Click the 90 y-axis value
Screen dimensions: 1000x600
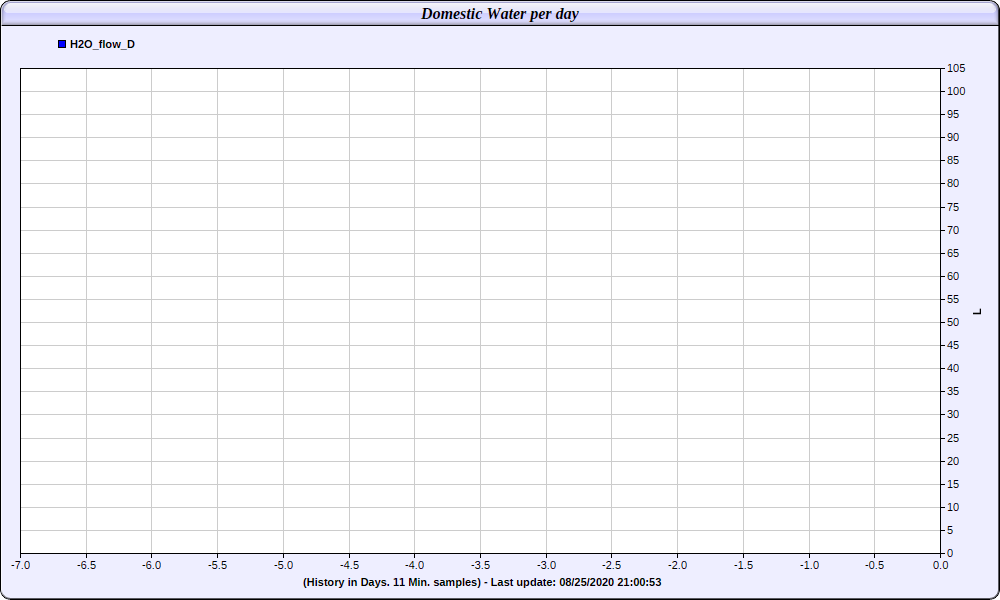point(953,137)
